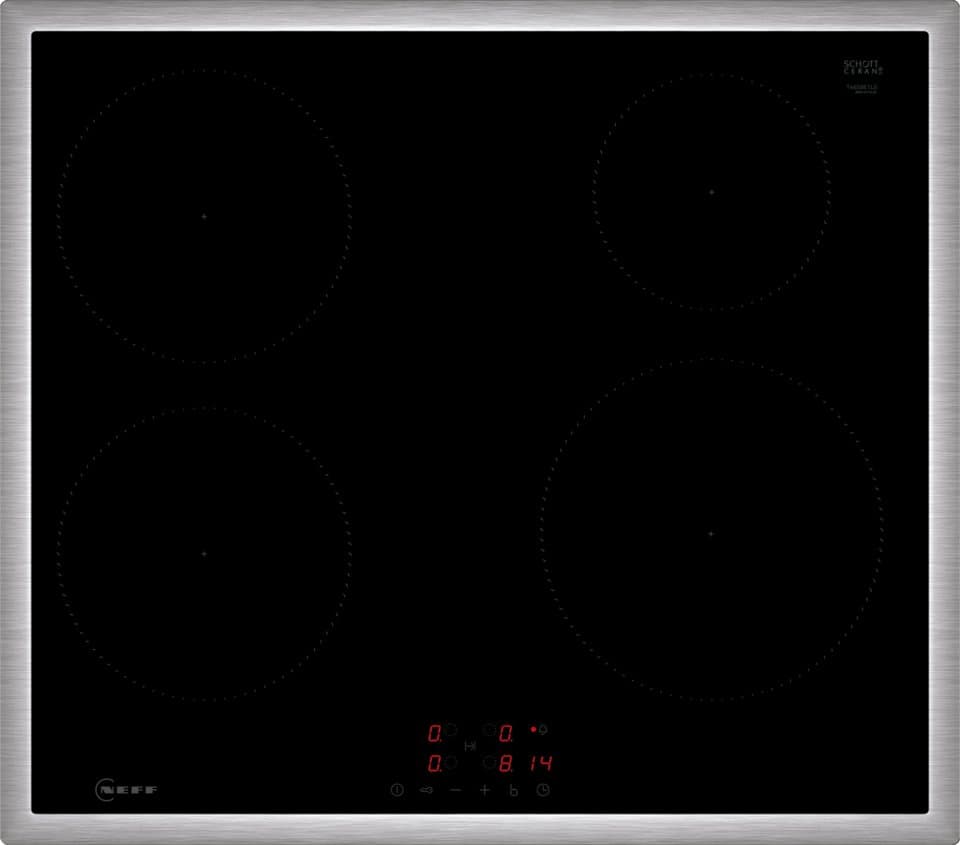Tap the 'b' power boost symbol
This screenshot has width=960, height=845.
514,790
